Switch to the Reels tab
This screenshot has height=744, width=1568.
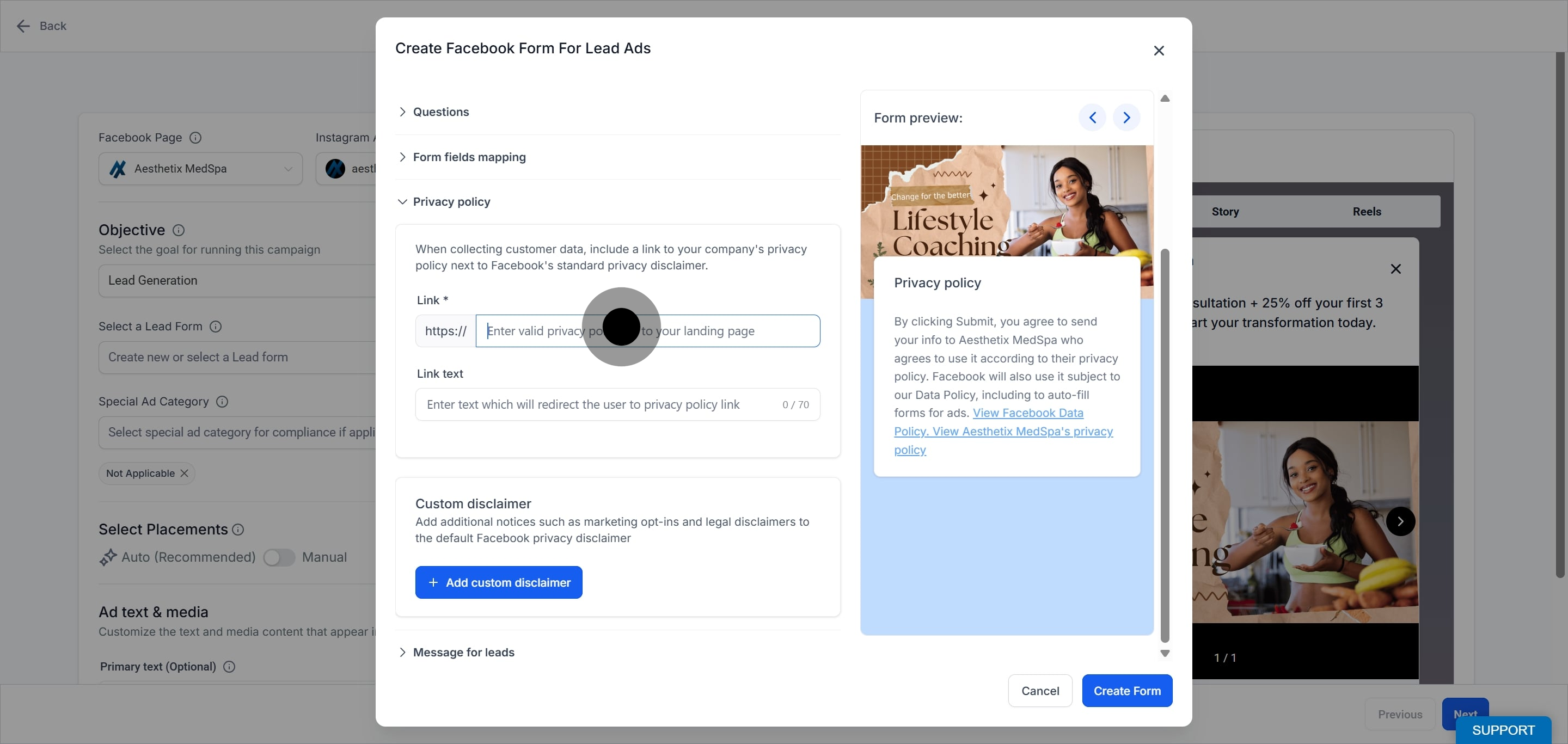click(x=1367, y=212)
